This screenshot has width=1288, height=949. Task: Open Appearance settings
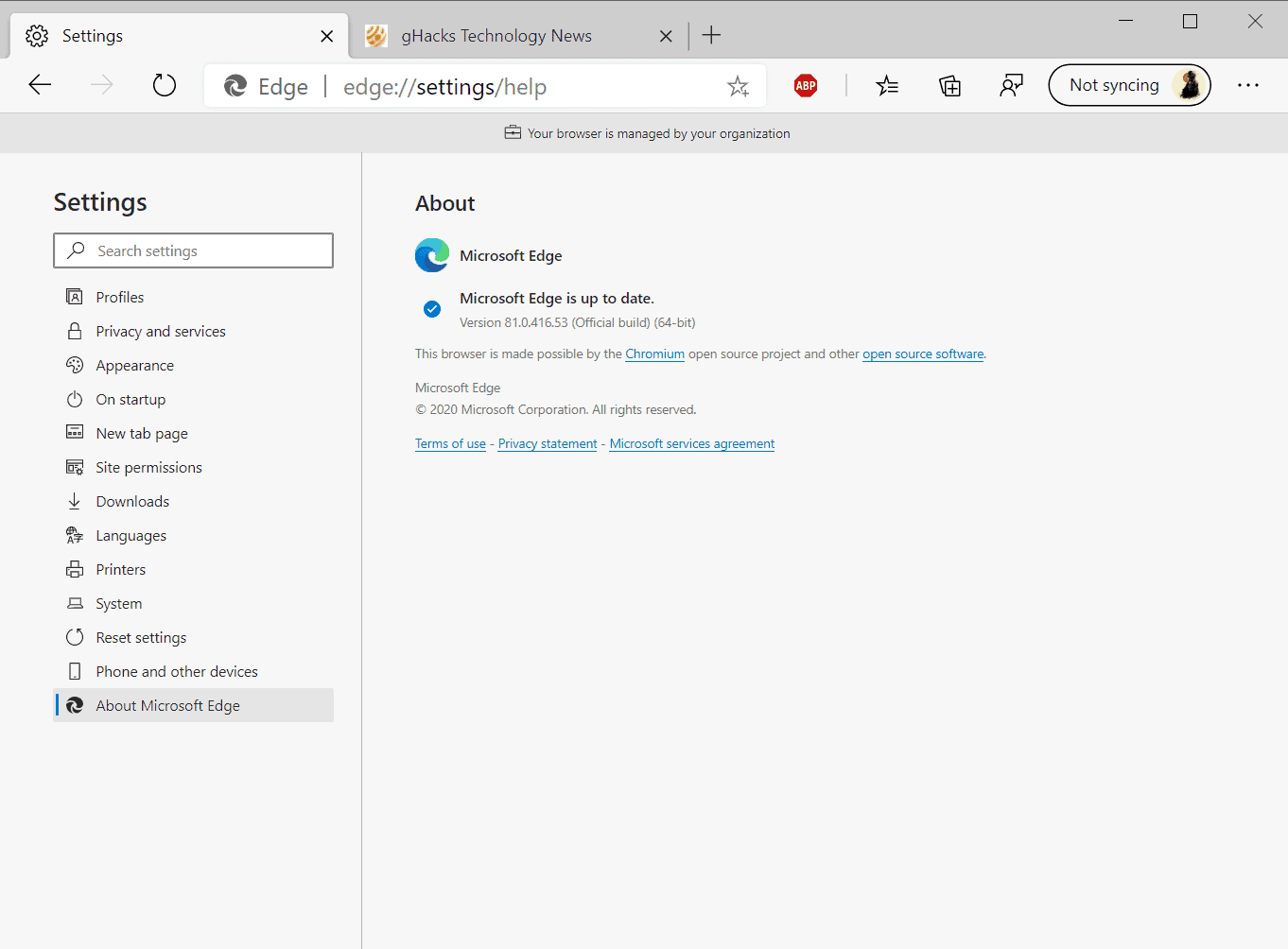(194, 365)
